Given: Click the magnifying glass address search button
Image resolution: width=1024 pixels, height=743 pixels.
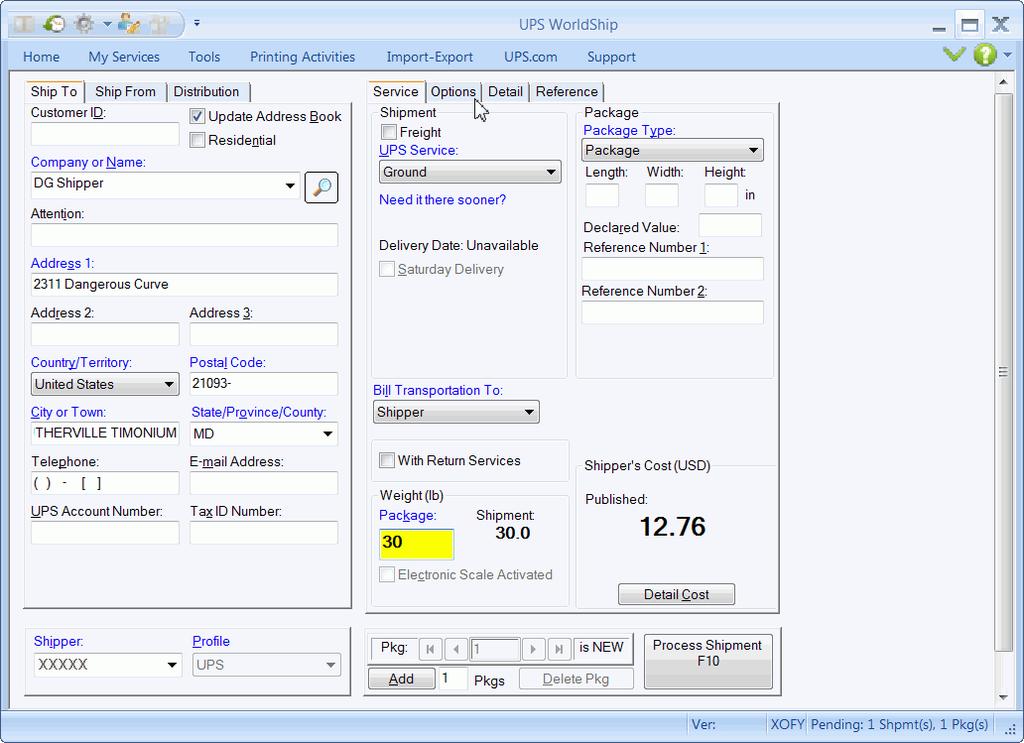Looking at the screenshot, I should 321,187.
